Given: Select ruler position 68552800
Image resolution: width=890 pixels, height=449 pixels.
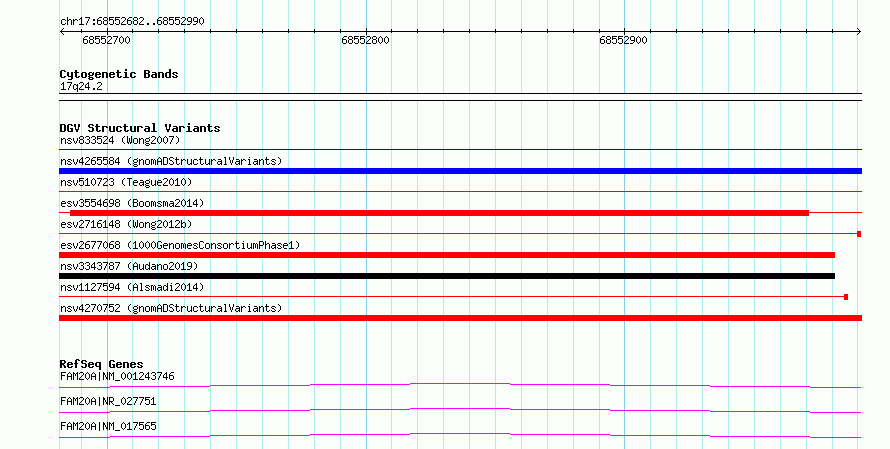Looking at the screenshot, I should pyautogui.click(x=365, y=40).
